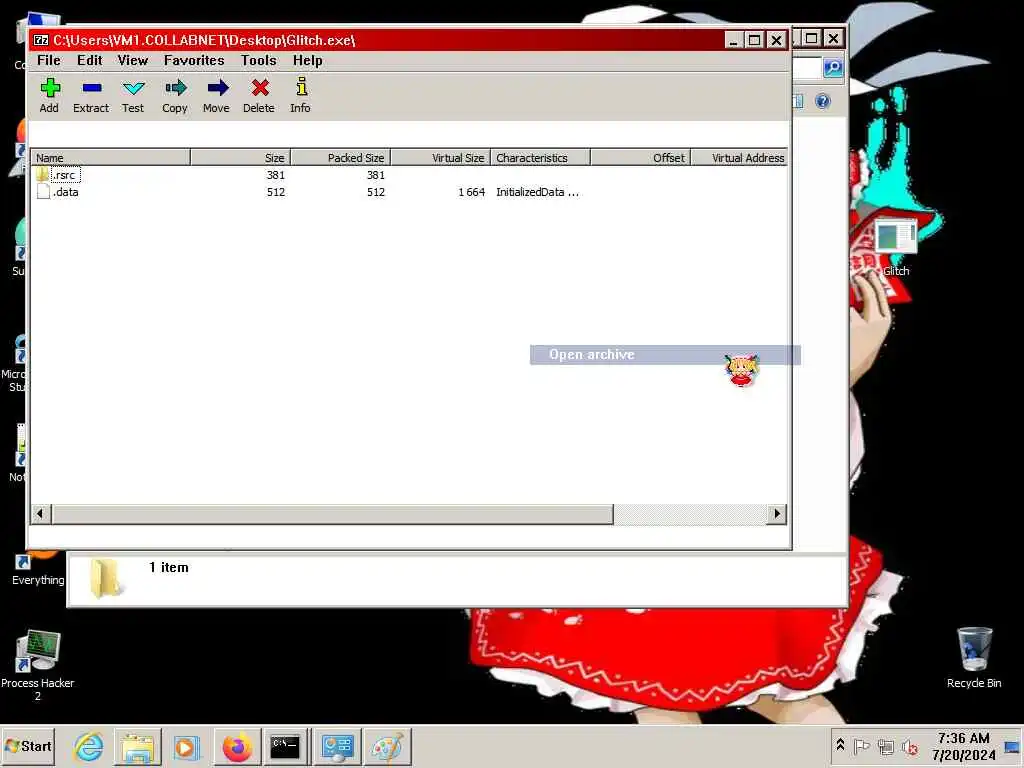Click the horizontal scrollbar right arrow
Viewport: 1024px width, 768px height.
[776, 513]
